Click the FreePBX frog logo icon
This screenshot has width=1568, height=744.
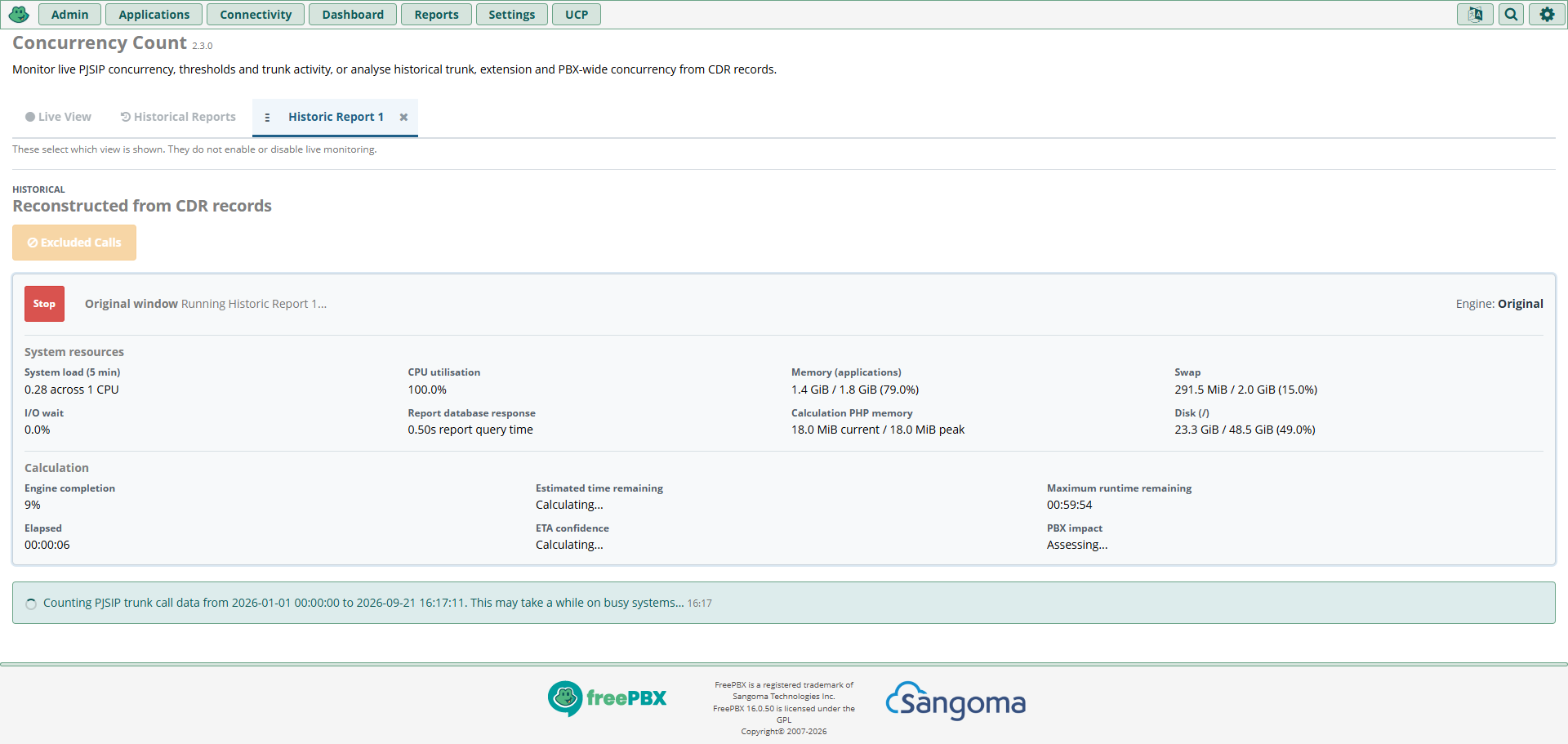point(19,15)
